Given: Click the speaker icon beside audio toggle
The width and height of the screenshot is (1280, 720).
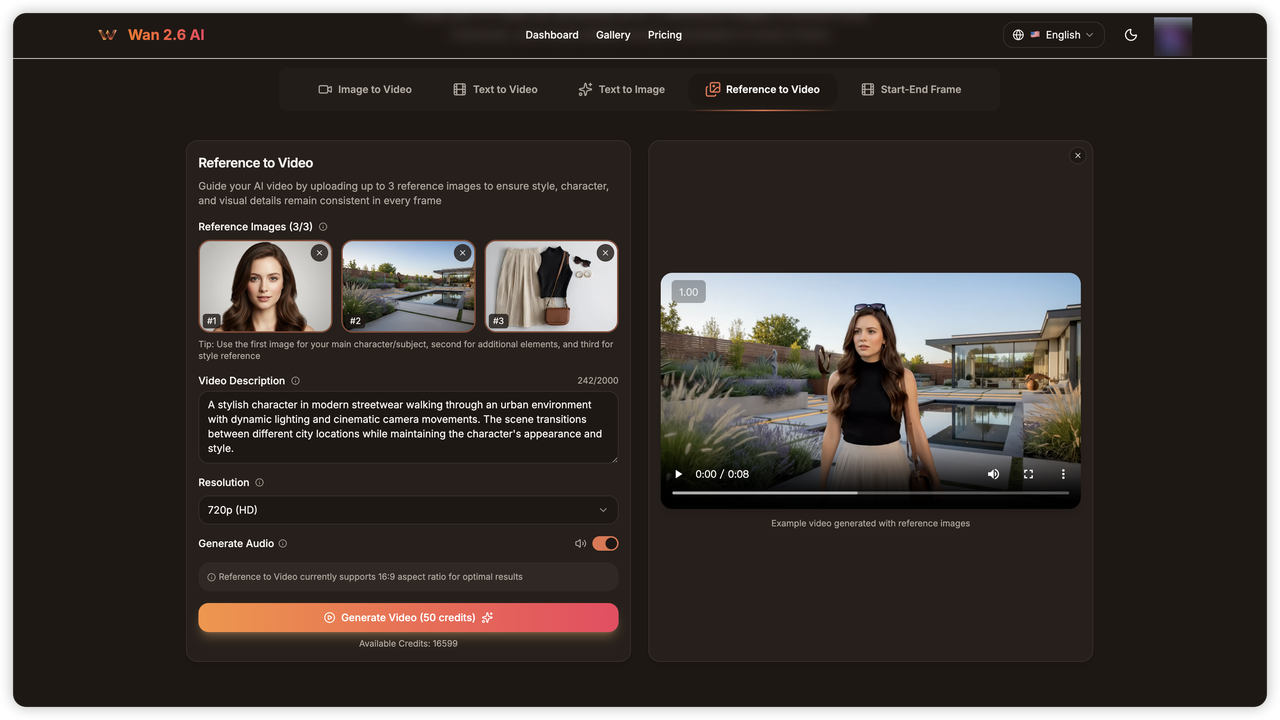Looking at the screenshot, I should (580, 544).
